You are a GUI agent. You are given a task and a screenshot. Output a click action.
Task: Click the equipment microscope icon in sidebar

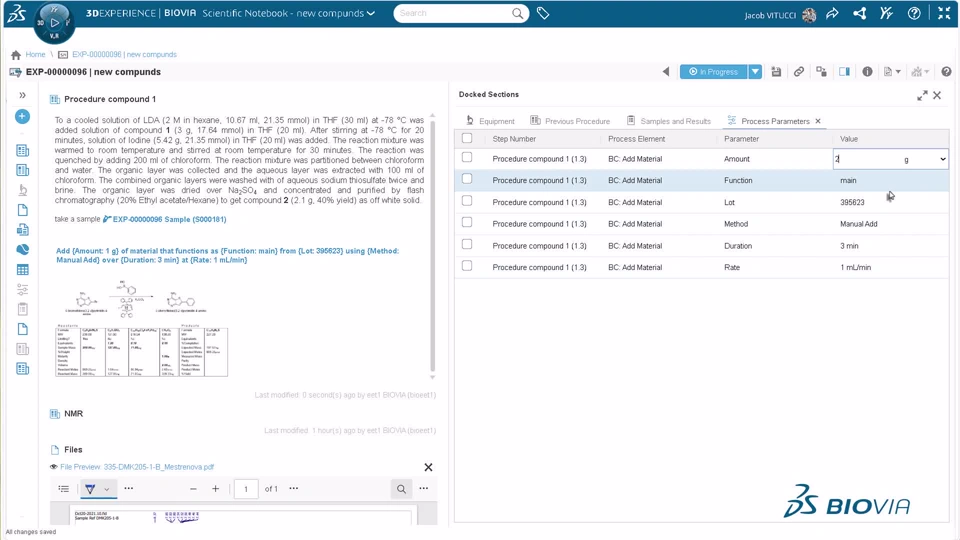click(23, 190)
